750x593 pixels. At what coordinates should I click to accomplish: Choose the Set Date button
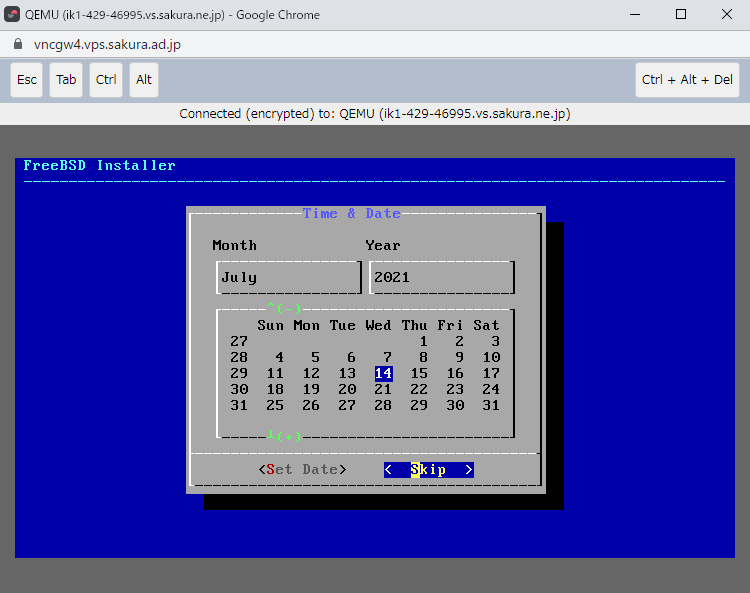click(x=302, y=470)
